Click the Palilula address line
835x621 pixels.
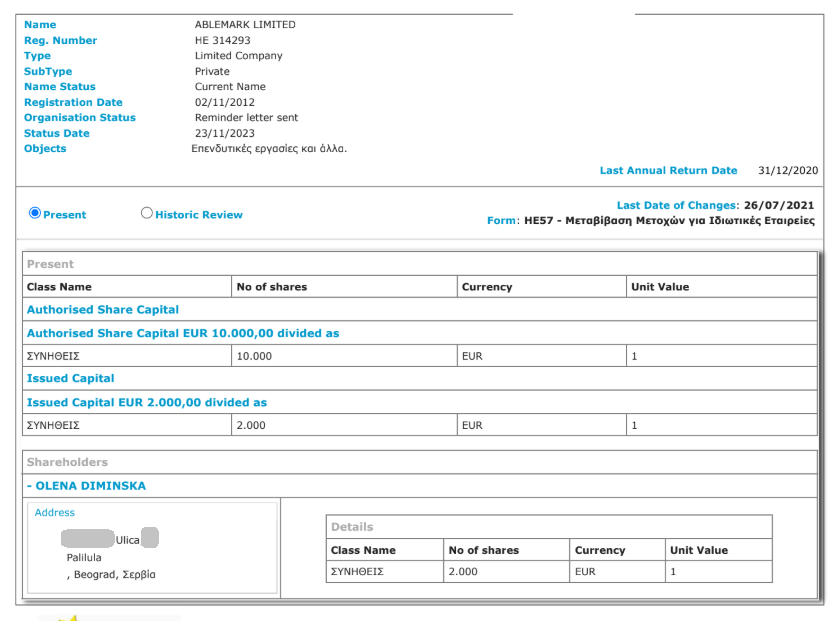click(84, 558)
